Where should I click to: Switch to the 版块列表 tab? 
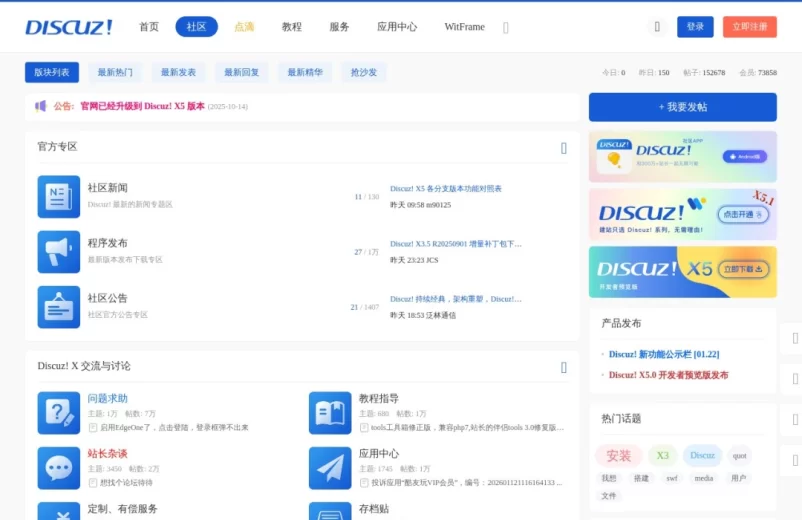pos(52,73)
